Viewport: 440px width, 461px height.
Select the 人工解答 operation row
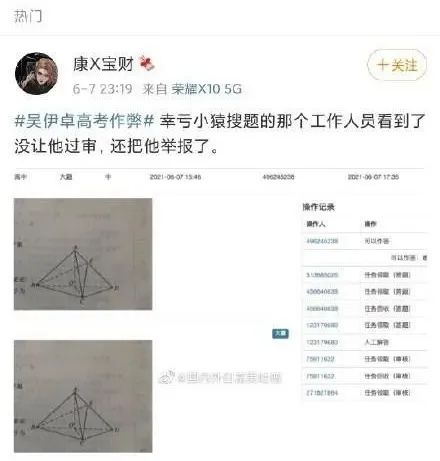(365, 342)
